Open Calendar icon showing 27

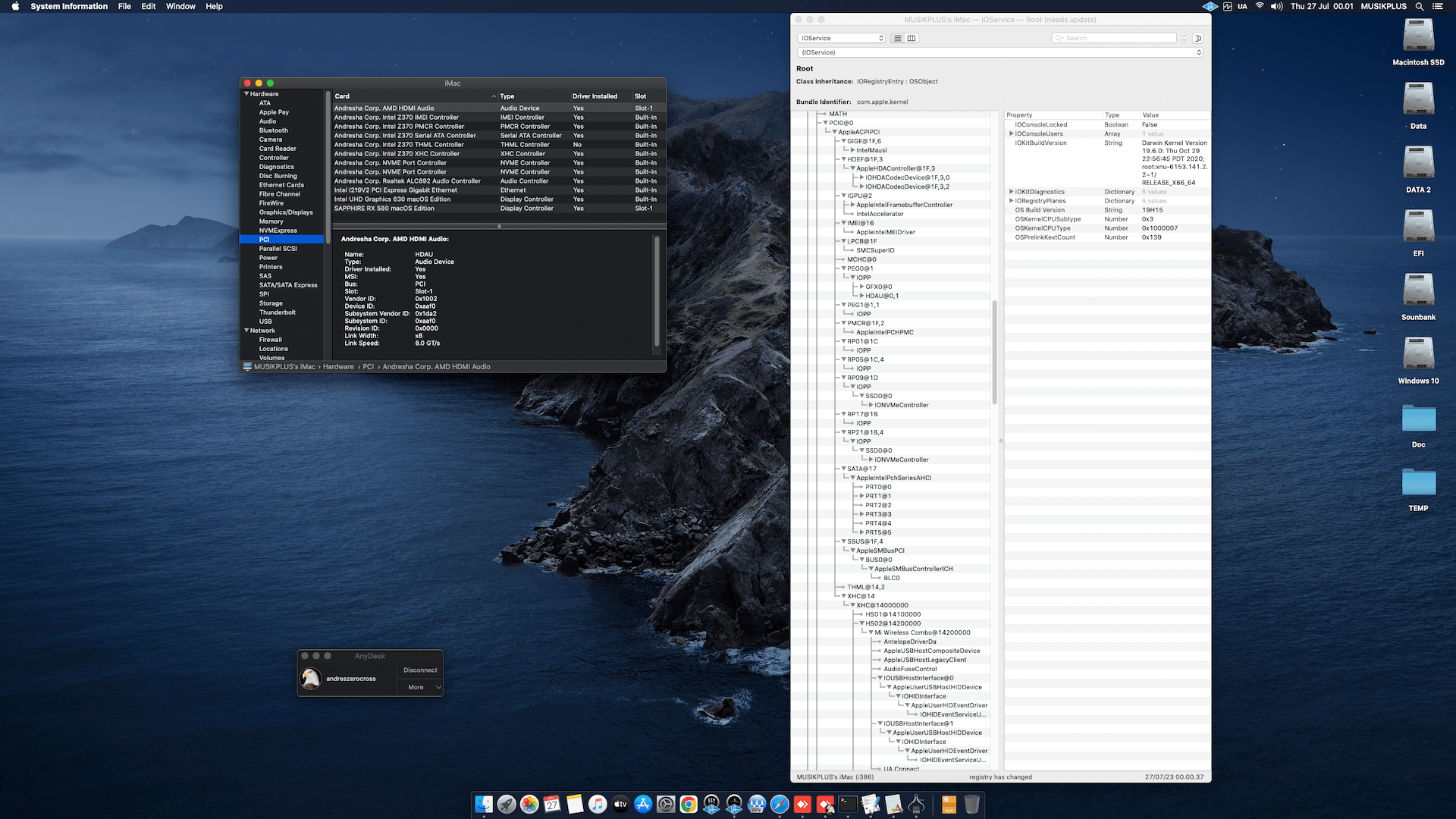pos(552,805)
